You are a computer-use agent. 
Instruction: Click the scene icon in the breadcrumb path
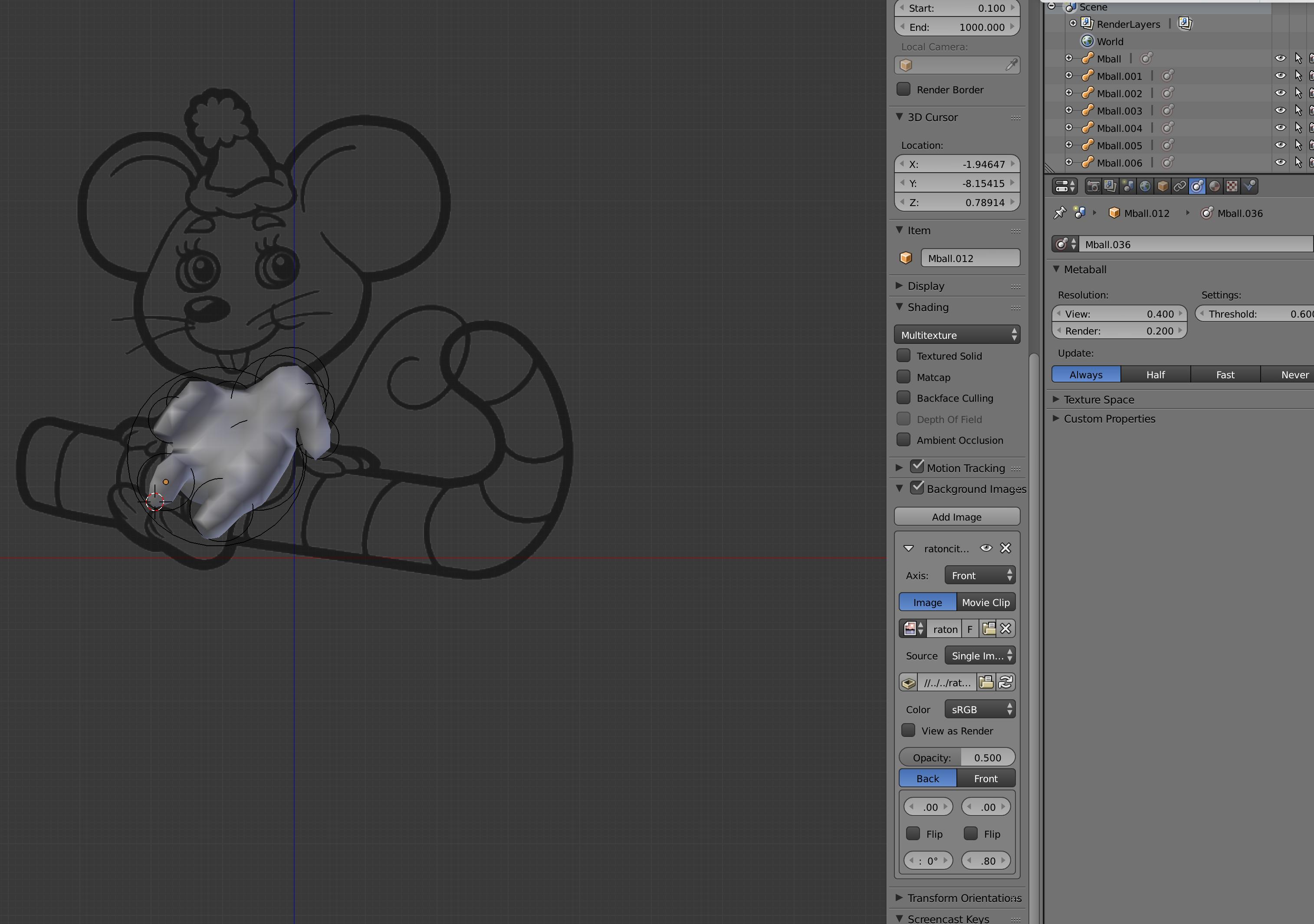coord(1079,213)
